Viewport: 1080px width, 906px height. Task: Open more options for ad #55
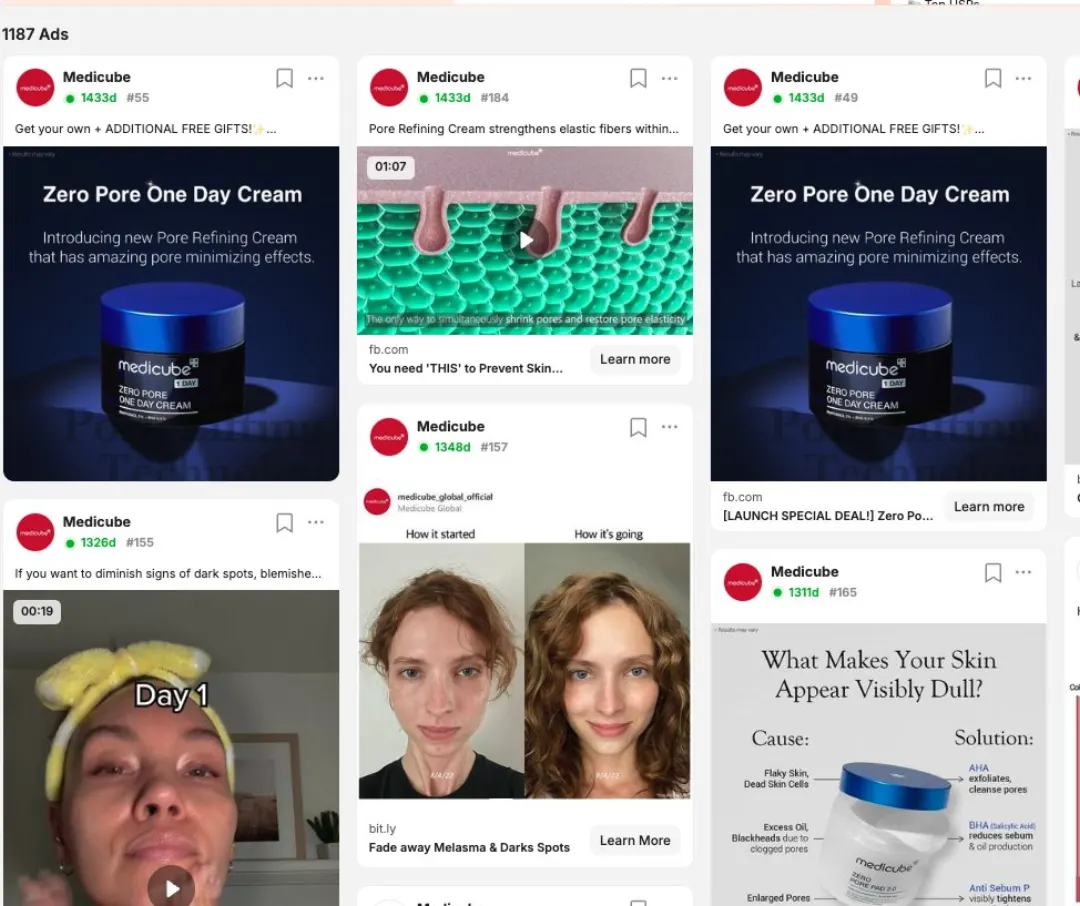pyautogui.click(x=315, y=79)
